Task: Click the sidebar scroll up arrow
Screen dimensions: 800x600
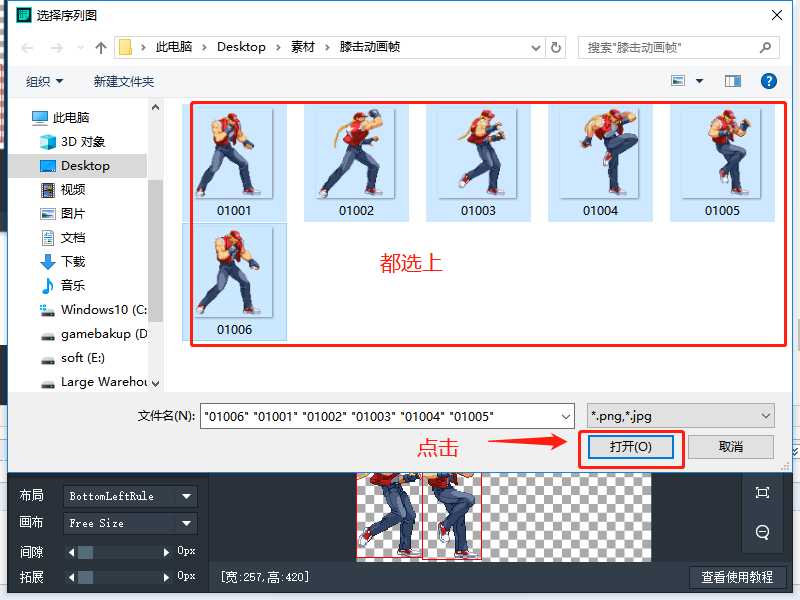Action: pos(156,108)
